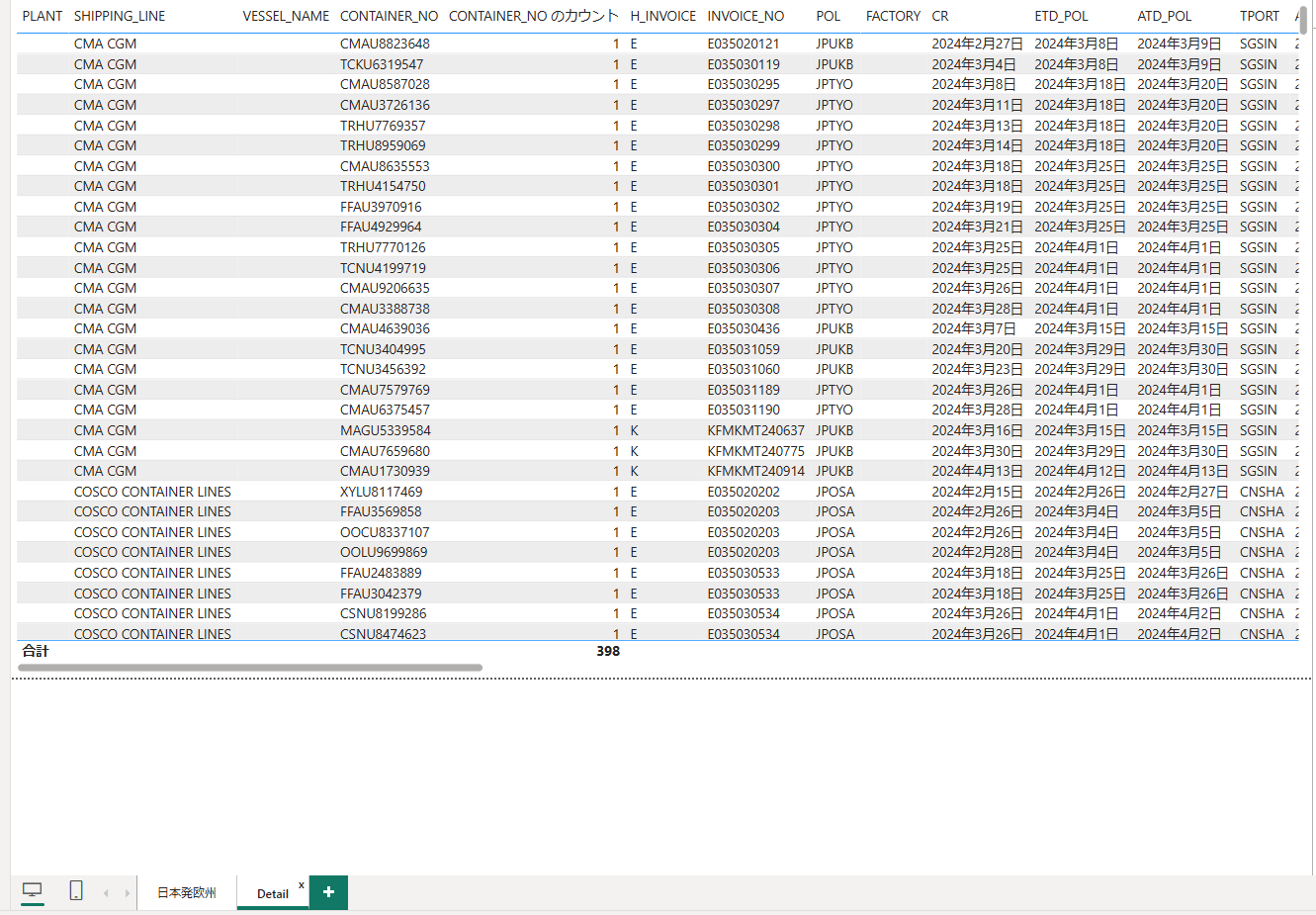Click the H_INVOICE column header
This screenshot has height=915, width=1316.
click(662, 16)
